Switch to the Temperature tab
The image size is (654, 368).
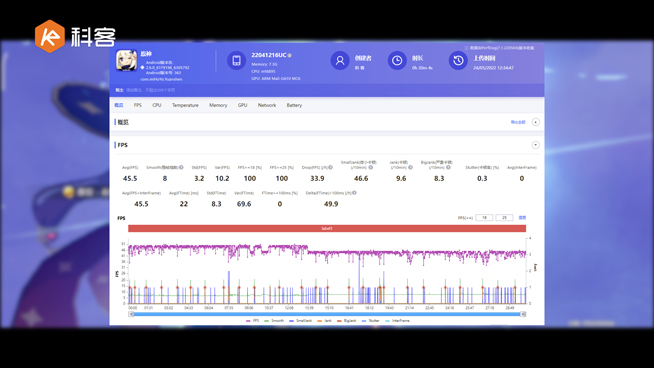pyautogui.click(x=185, y=105)
